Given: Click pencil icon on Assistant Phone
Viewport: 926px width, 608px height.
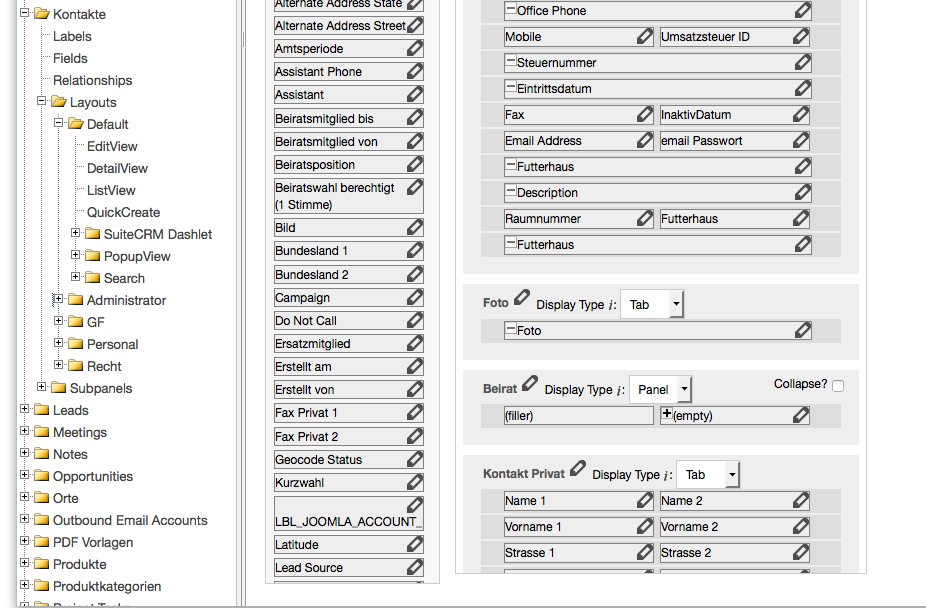Looking at the screenshot, I should [415, 71].
